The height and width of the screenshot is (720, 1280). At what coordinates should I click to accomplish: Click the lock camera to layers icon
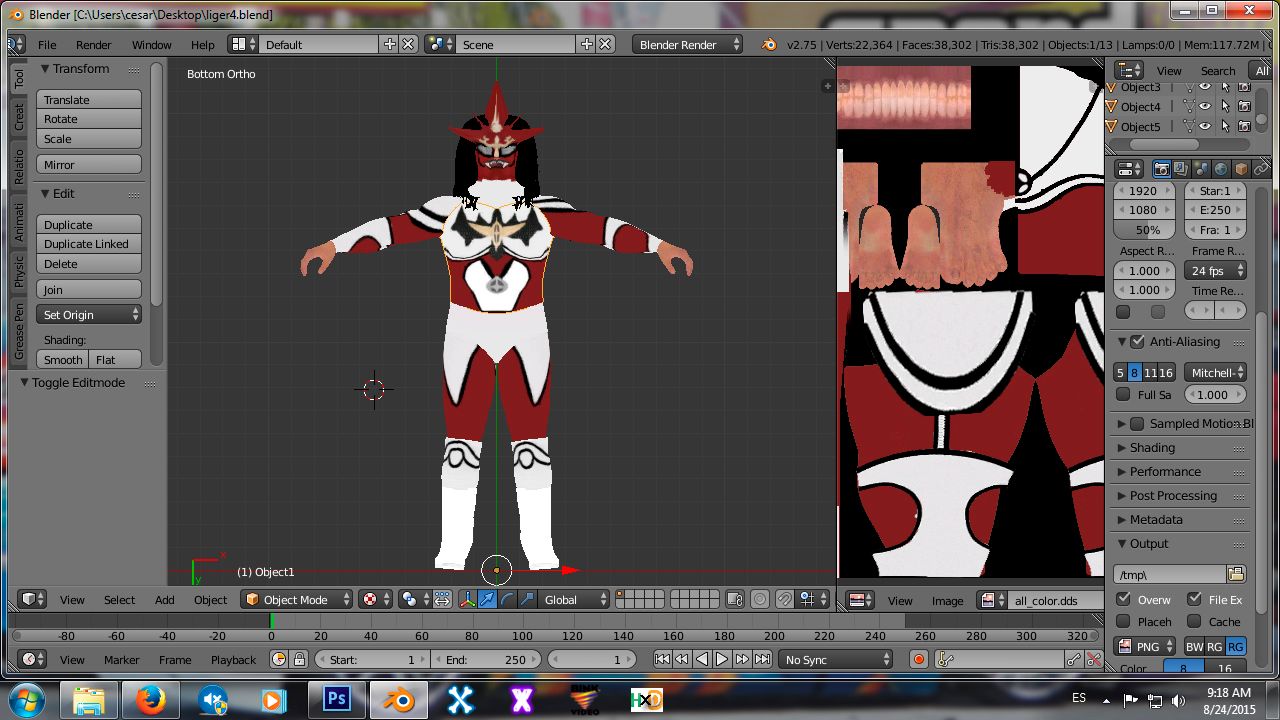tap(735, 600)
